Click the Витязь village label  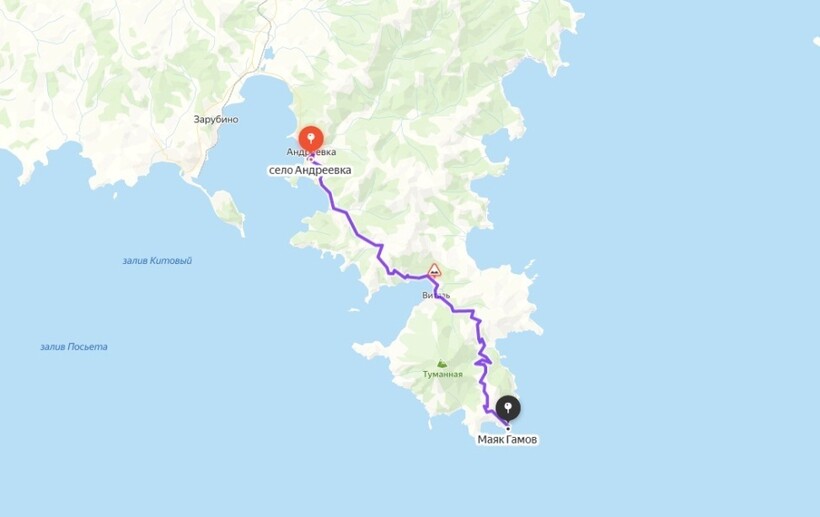pos(436,295)
